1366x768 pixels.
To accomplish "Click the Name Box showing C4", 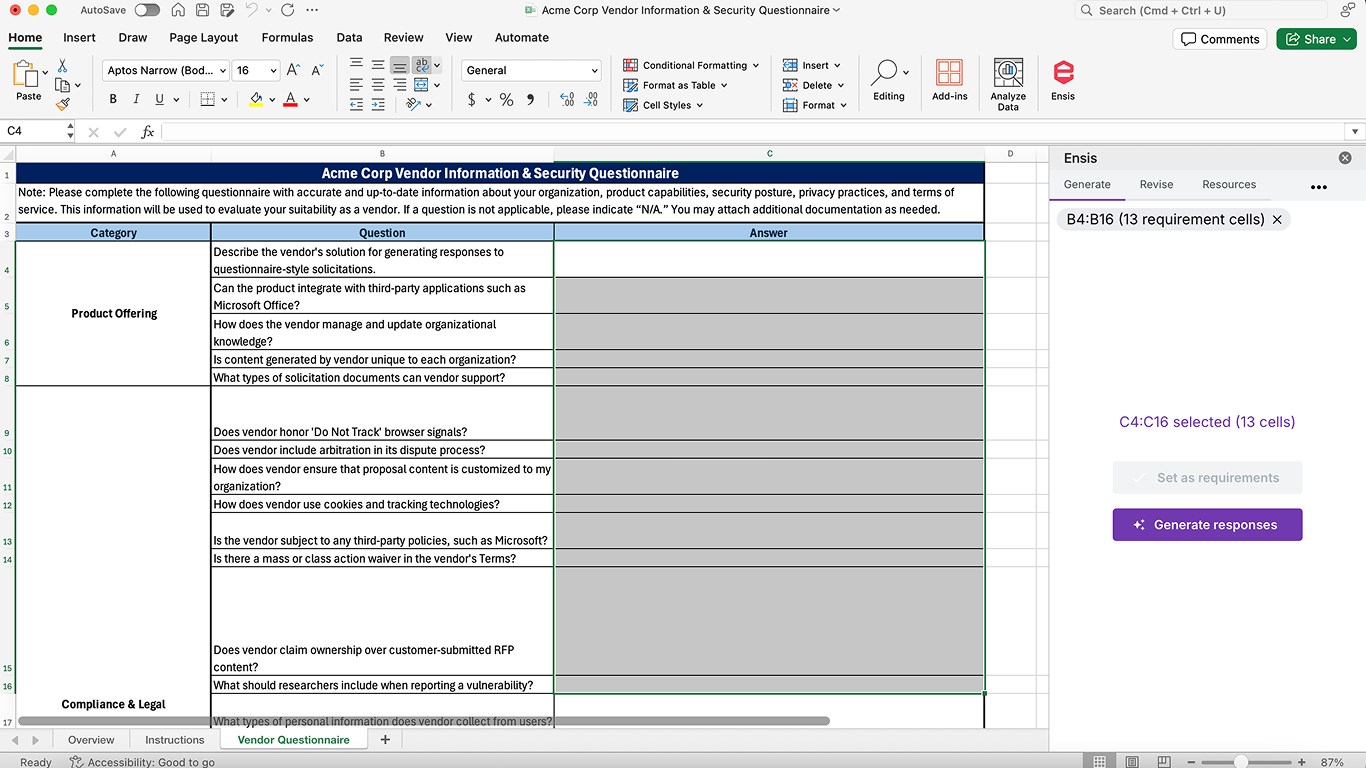I will (x=36, y=131).
